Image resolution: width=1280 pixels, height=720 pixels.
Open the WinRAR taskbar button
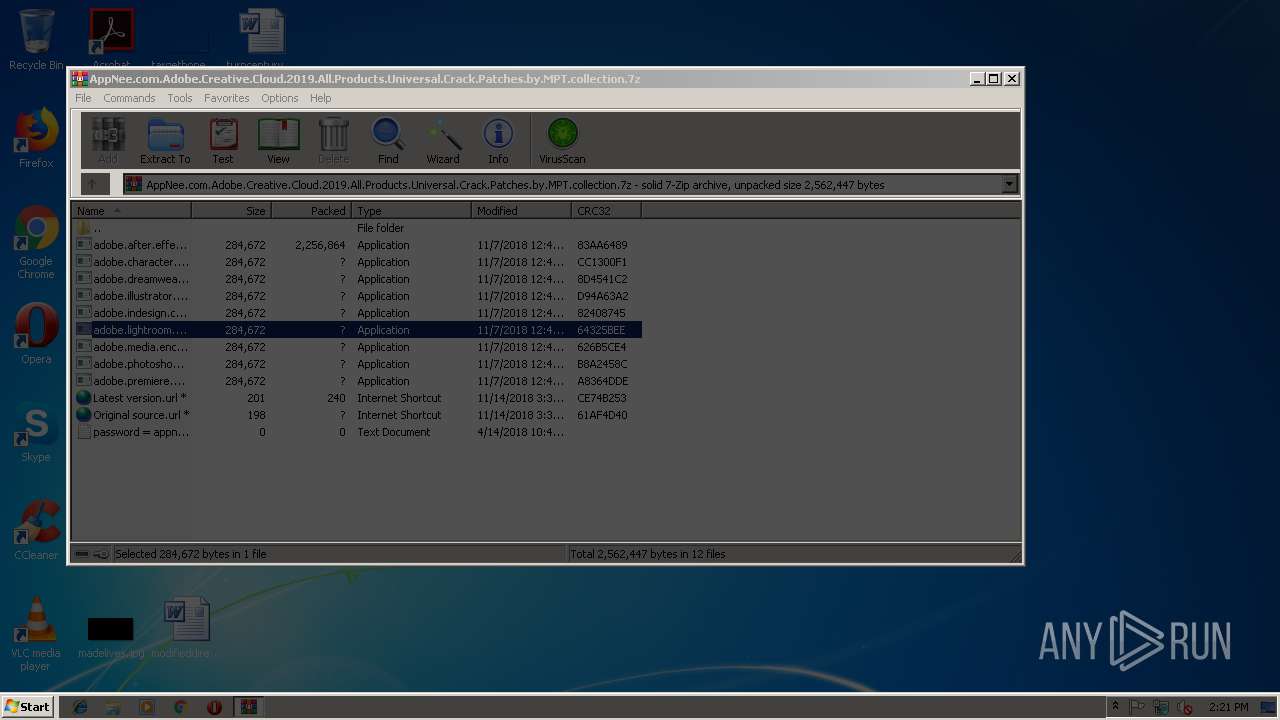pos(248,707)
